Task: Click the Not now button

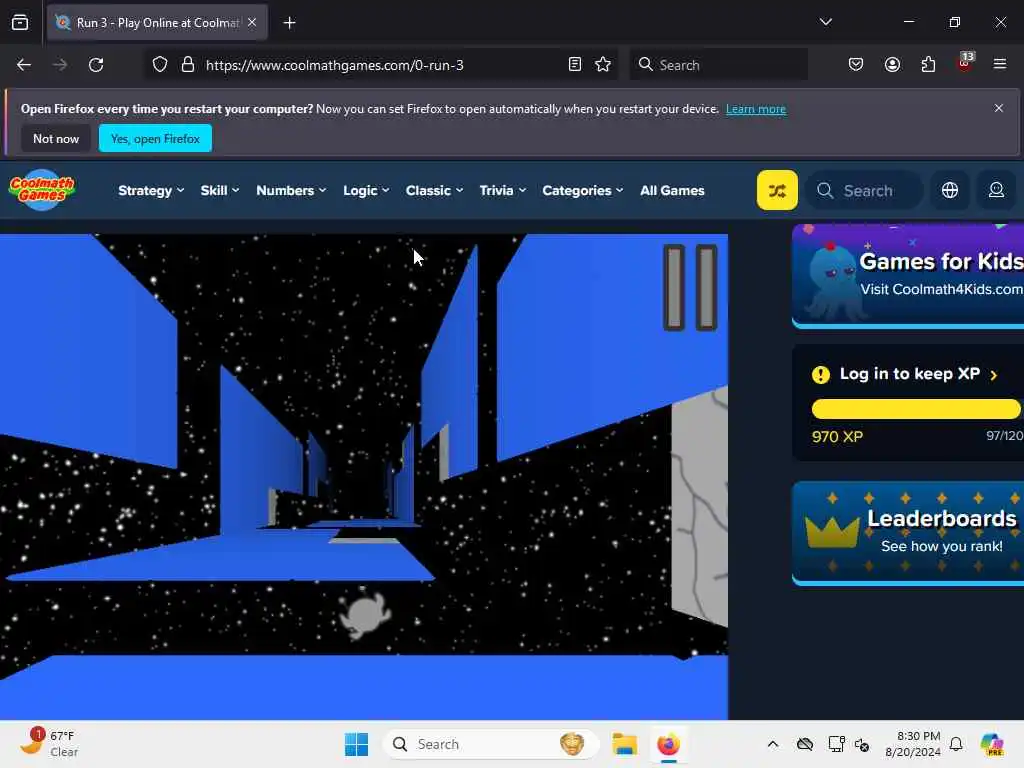Action: (56, 138)
